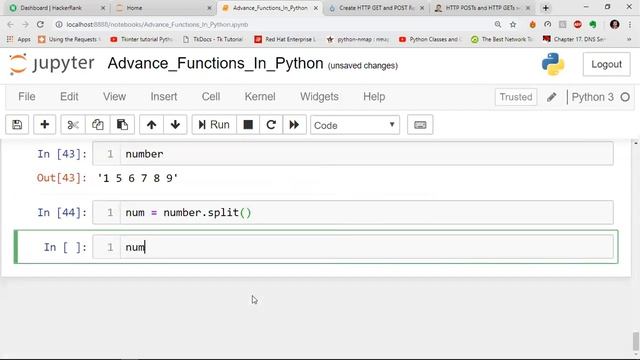Image resolution: width=640 pixels, height=360 pixels.
Task: Click the zoom magnifier icon in address bar
Action: (498, 24)
